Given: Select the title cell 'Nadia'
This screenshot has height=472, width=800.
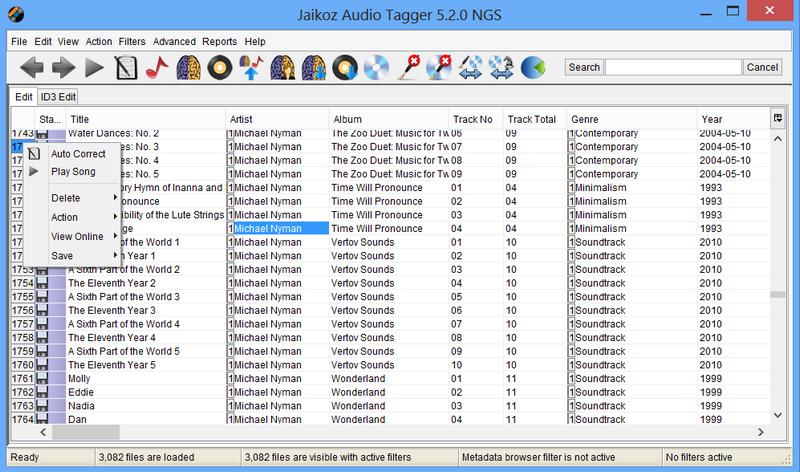Looking at the screenshot, I should pos(145,406).
